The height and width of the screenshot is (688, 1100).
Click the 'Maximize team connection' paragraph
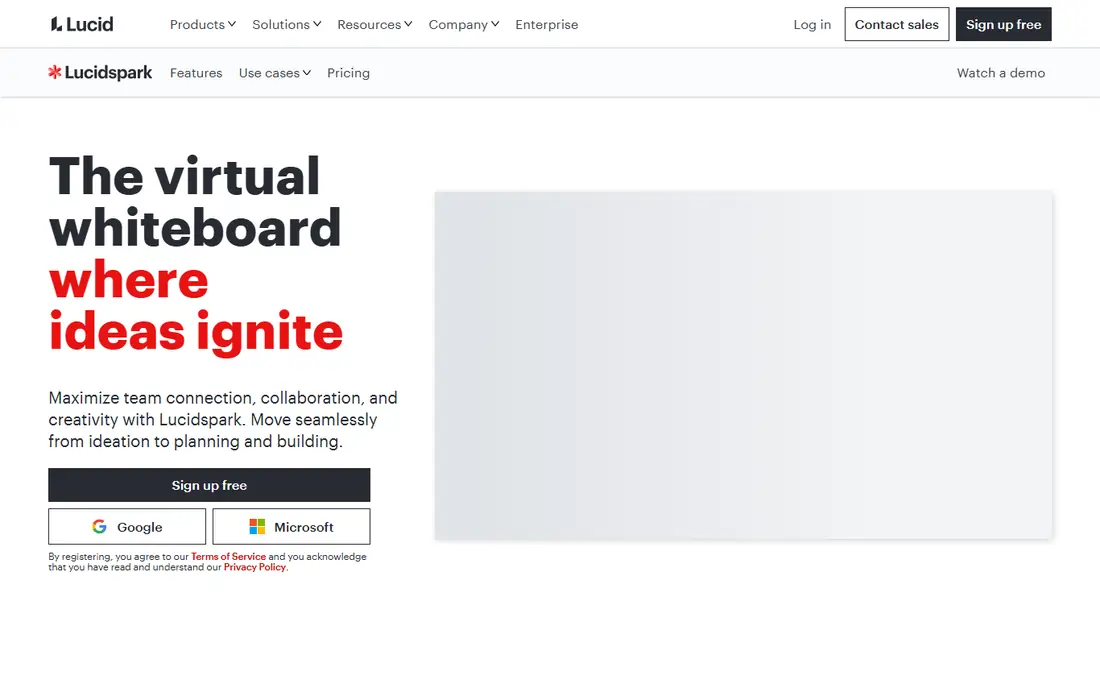223,419
